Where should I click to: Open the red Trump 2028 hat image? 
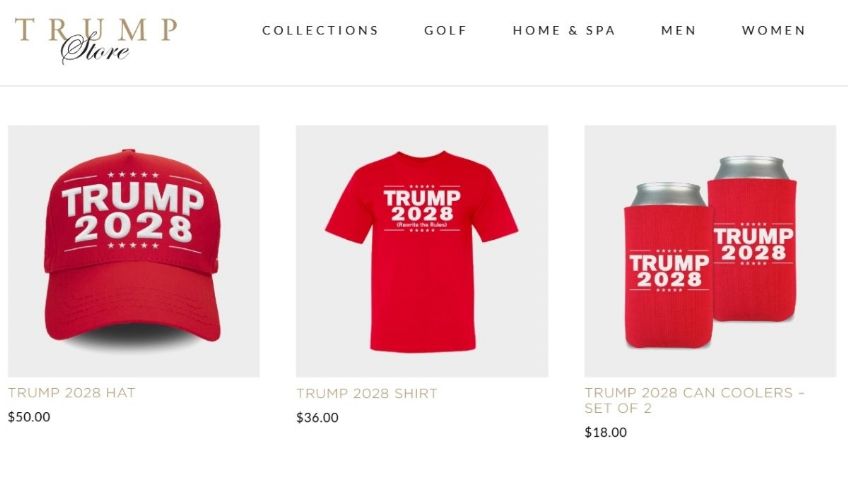134,251
